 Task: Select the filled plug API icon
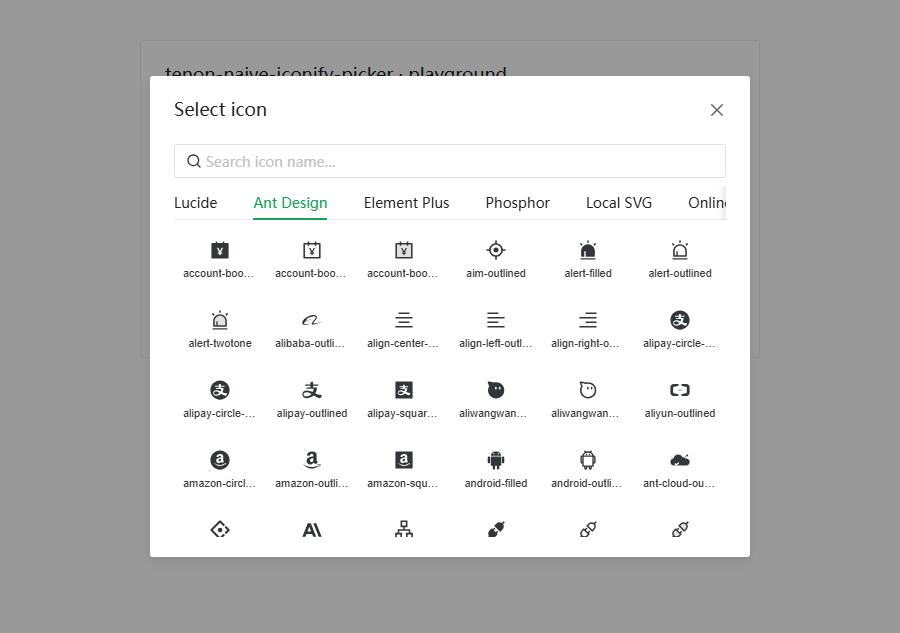point(496,530)
